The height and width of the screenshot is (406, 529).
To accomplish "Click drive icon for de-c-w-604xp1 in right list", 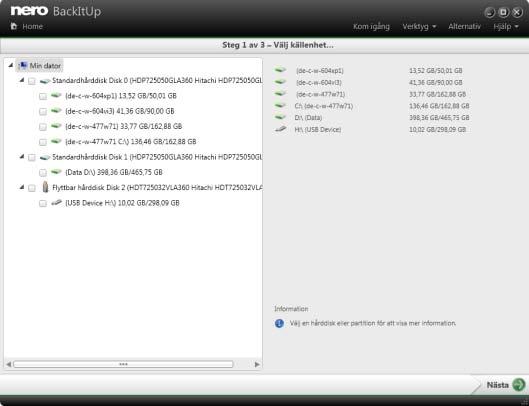I will (x=280, y=70).
